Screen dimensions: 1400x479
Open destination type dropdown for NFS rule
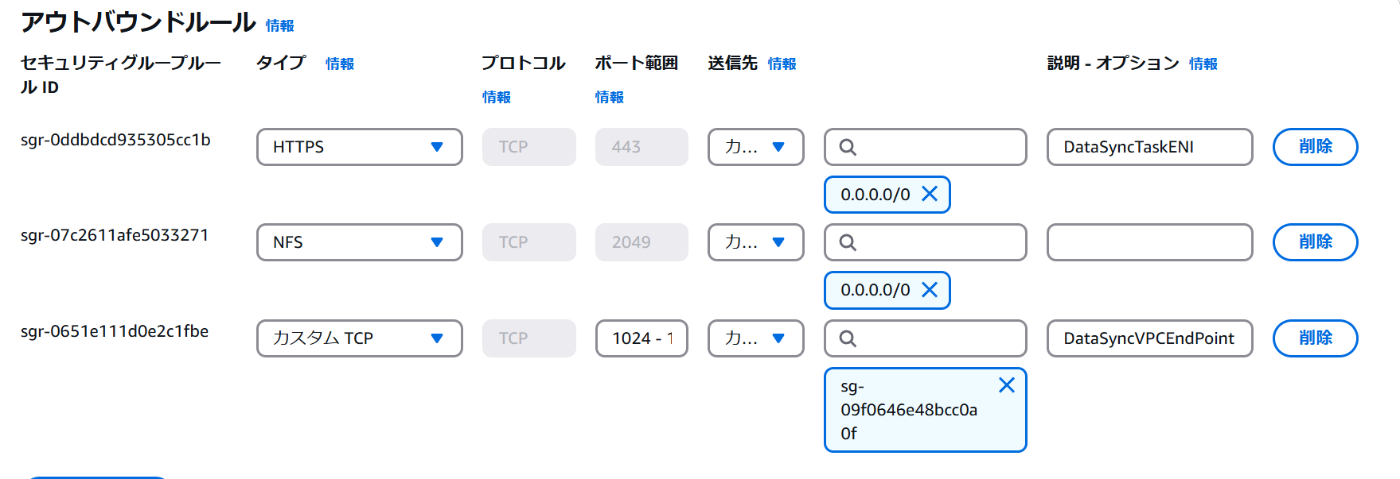click(x=755, y=242)
